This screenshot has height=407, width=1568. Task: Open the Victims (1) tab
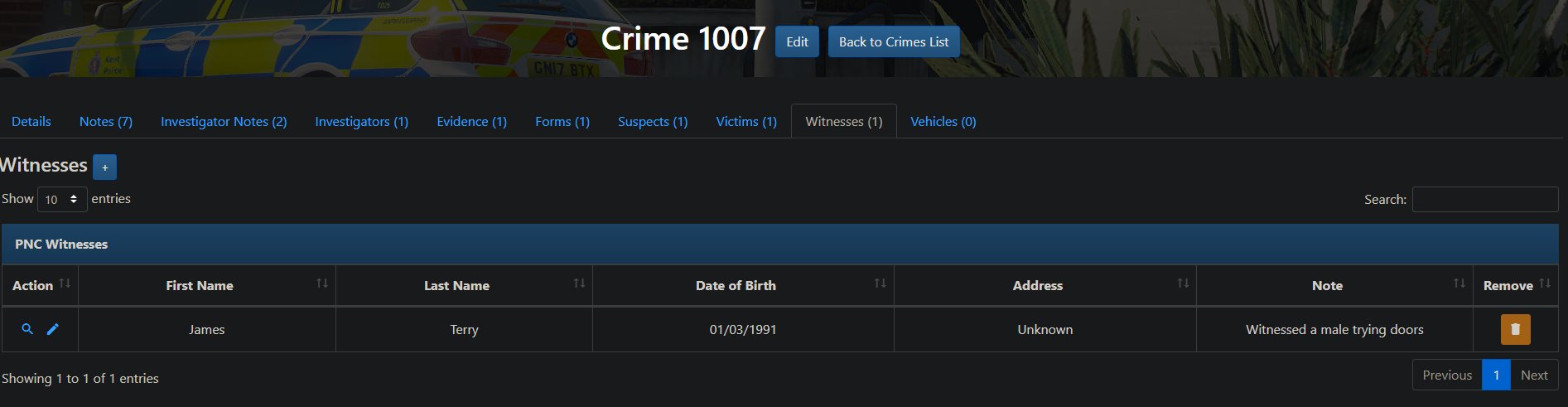746,122
